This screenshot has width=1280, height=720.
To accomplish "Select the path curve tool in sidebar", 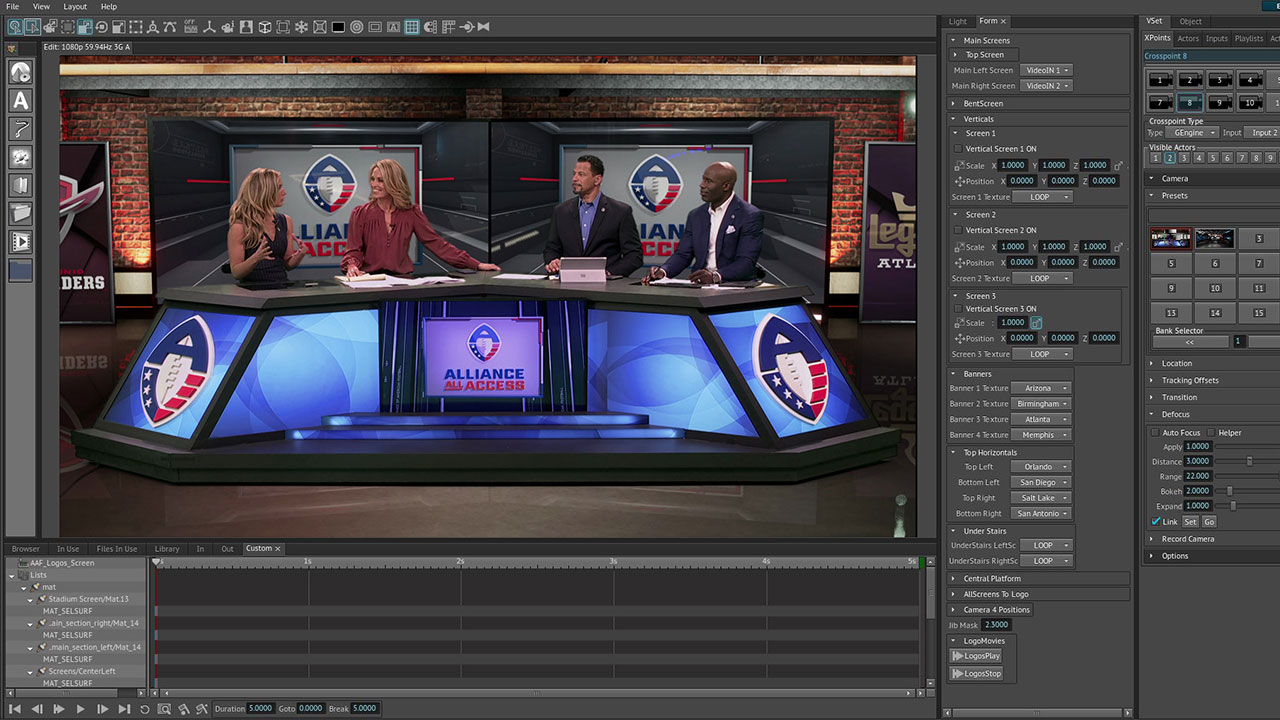I will click(20, 128).
